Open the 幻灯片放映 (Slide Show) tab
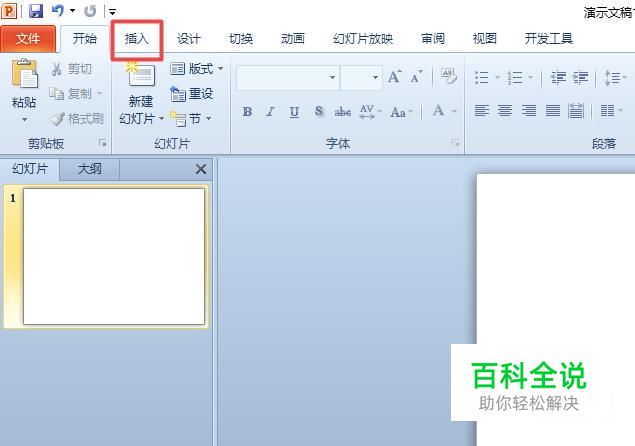Screen dimensions: 635x446 click(363, 39)
